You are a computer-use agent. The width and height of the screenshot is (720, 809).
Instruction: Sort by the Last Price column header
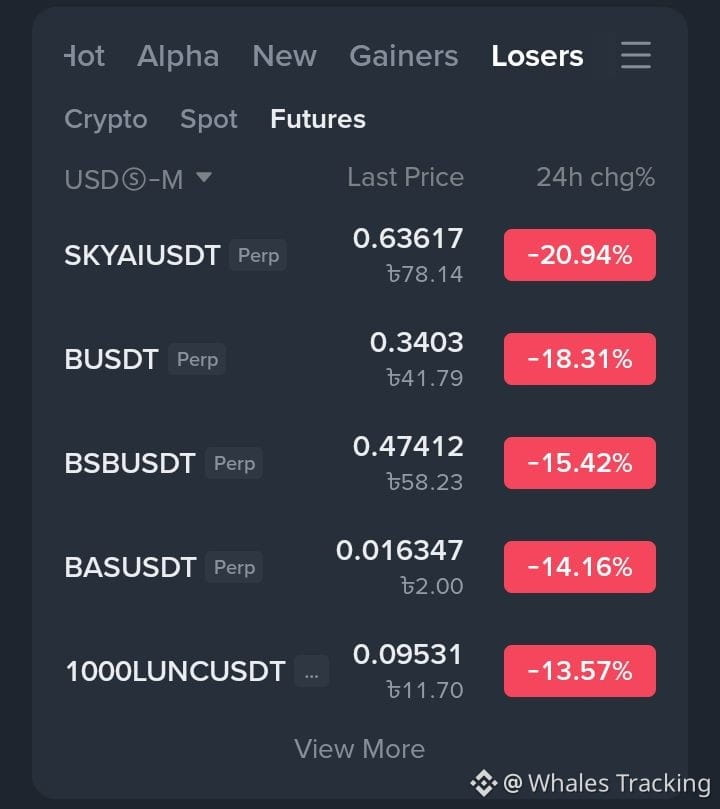click(405, 177)
